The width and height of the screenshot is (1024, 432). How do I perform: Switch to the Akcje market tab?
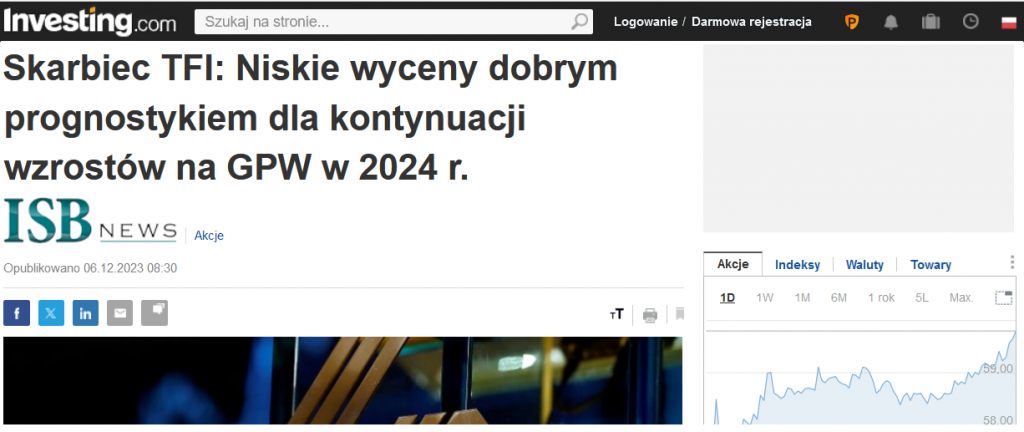733,264
